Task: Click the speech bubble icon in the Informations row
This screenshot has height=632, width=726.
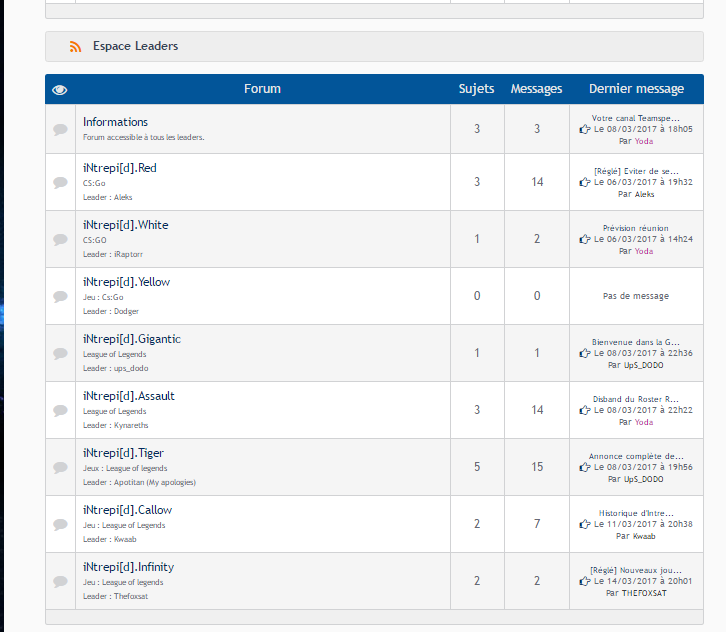Action: (60, 130)
